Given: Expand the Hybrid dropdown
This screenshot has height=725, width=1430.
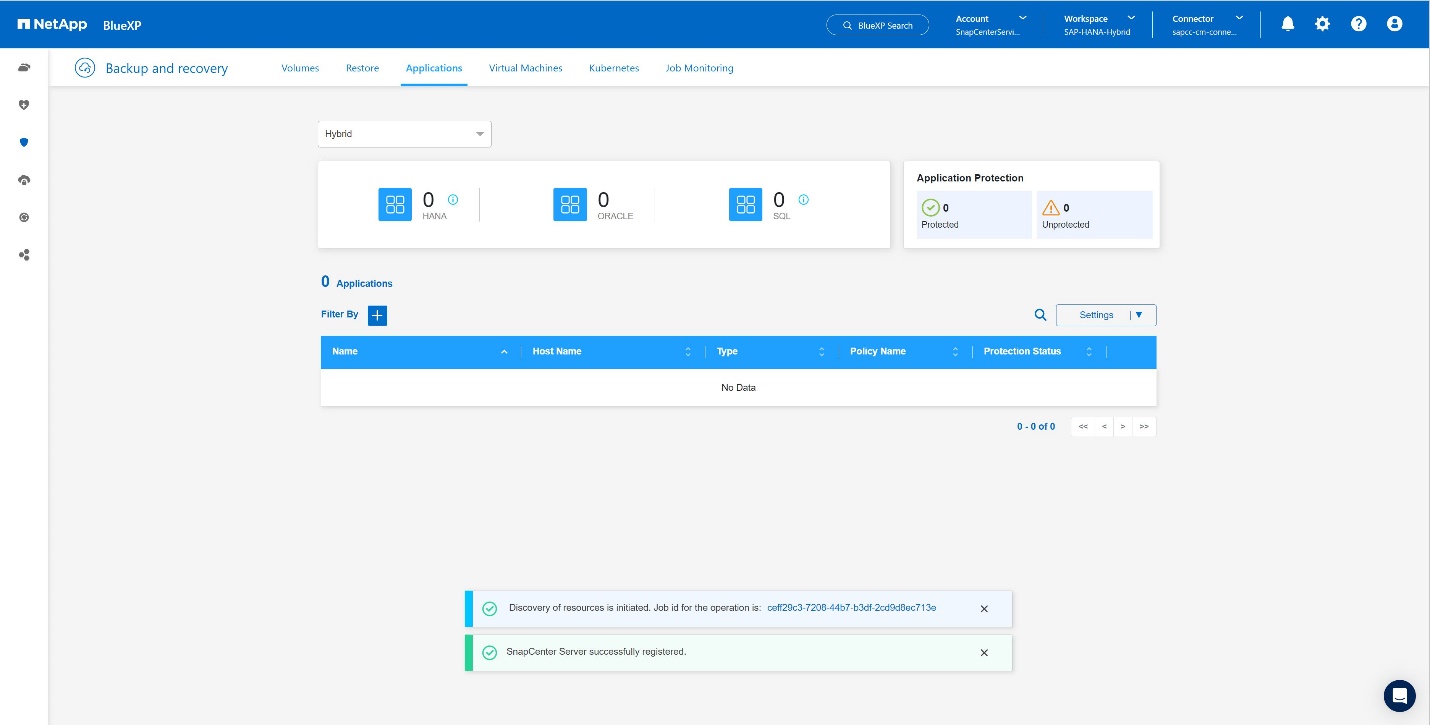Looking at the screenshot, I should (x=404, y=134).
